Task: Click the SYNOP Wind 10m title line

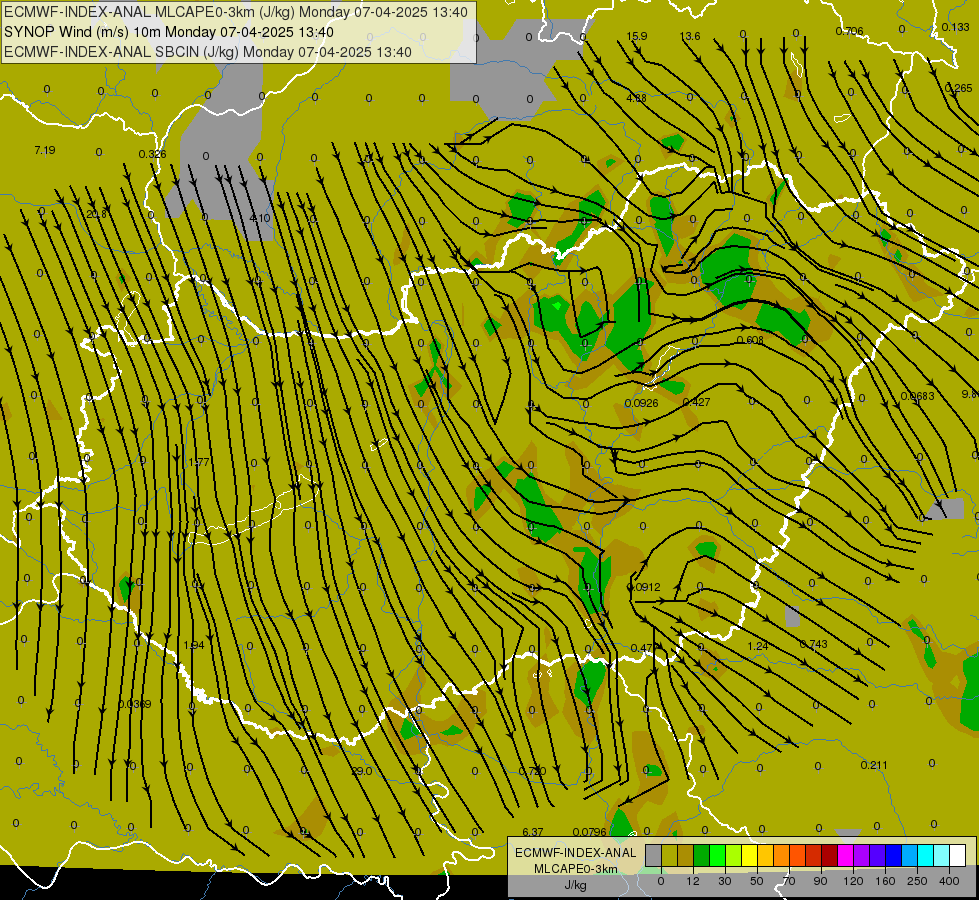Action: click(169, 32)
